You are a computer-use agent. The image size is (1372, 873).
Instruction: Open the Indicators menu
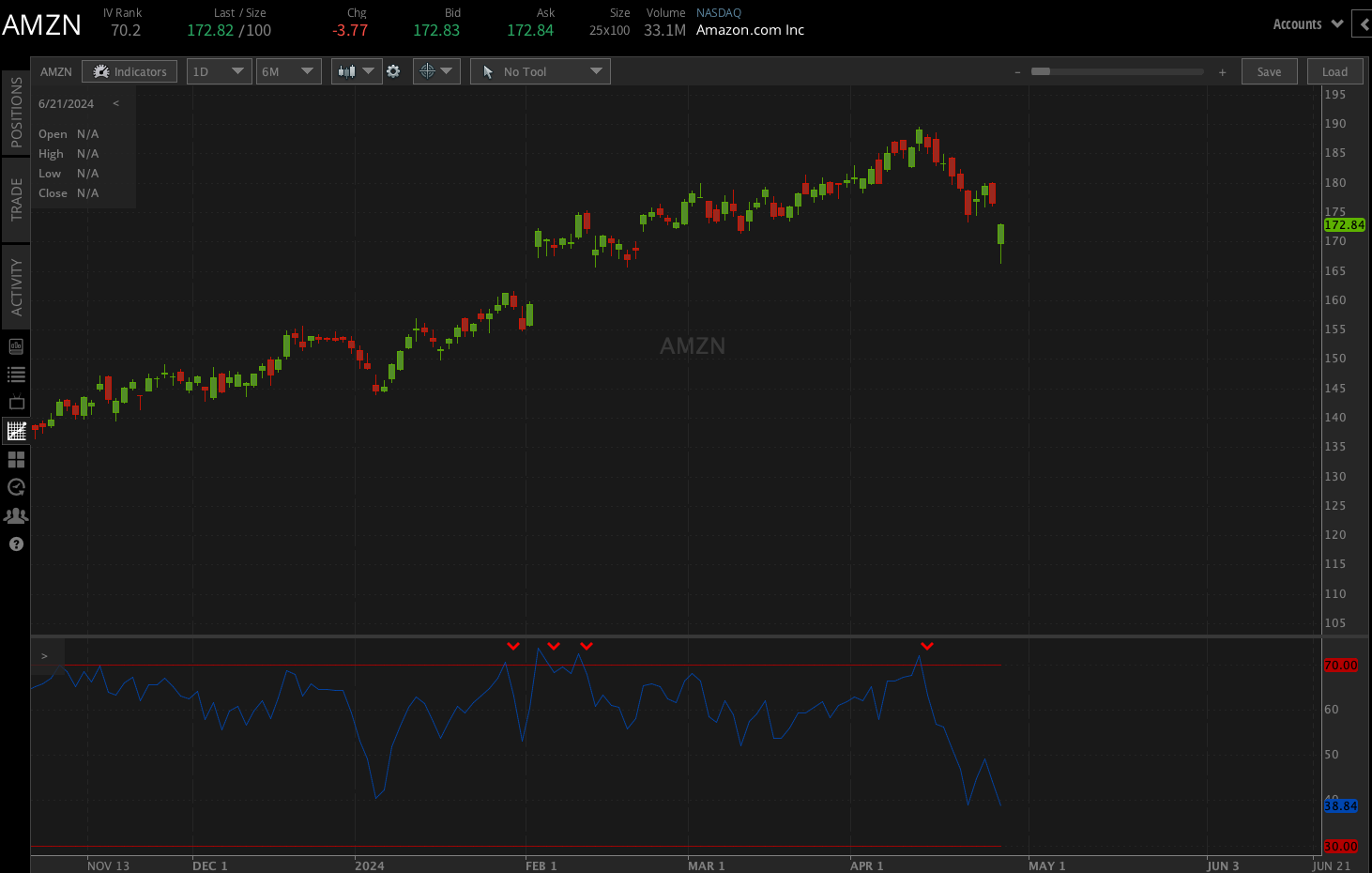[x=130, y=71]
